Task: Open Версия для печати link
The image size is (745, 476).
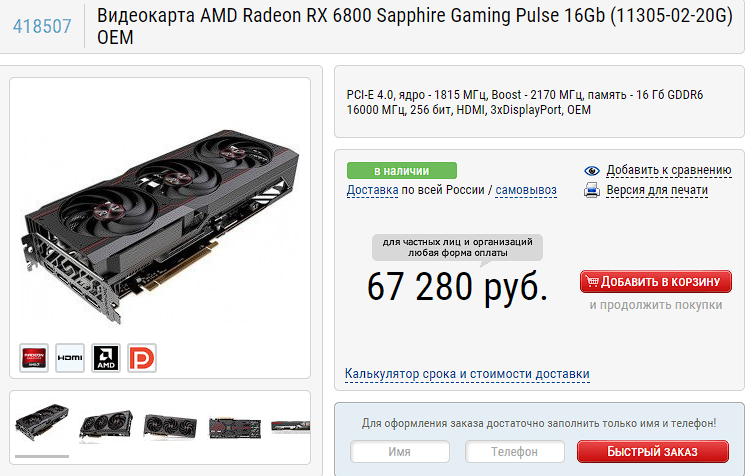Action: point(657,190)
